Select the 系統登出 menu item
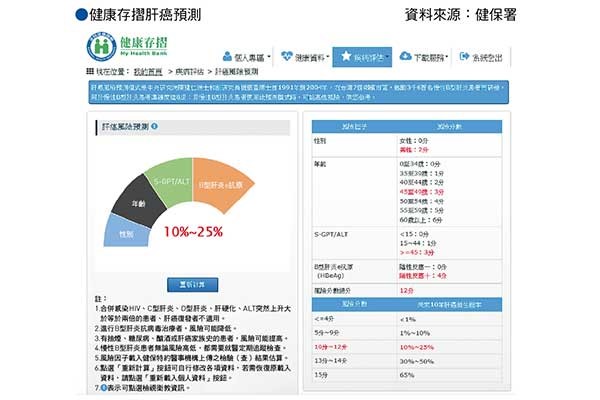This screenshot has height=400, width=600. point(488,58)
